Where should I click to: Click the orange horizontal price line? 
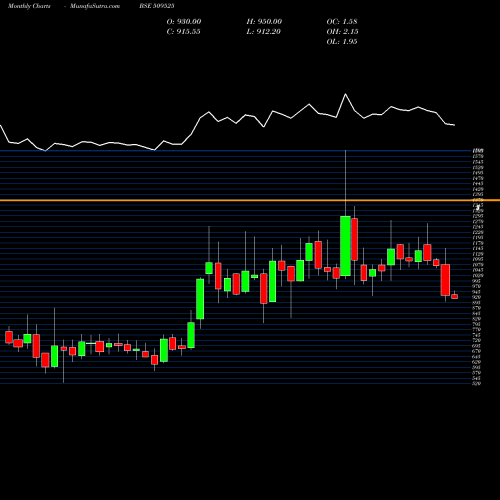click(250, 200)
